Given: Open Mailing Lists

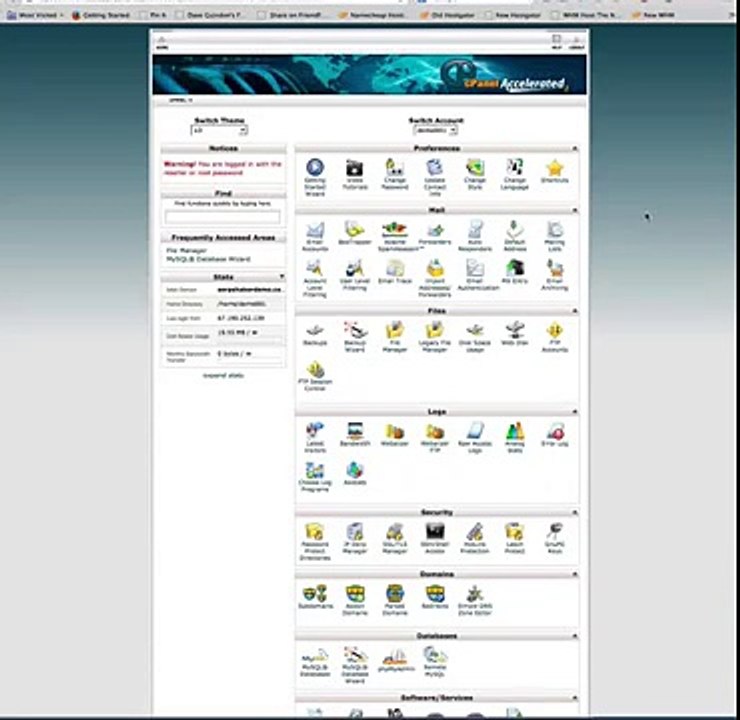Looking at the screenshot, I should 555,230.
